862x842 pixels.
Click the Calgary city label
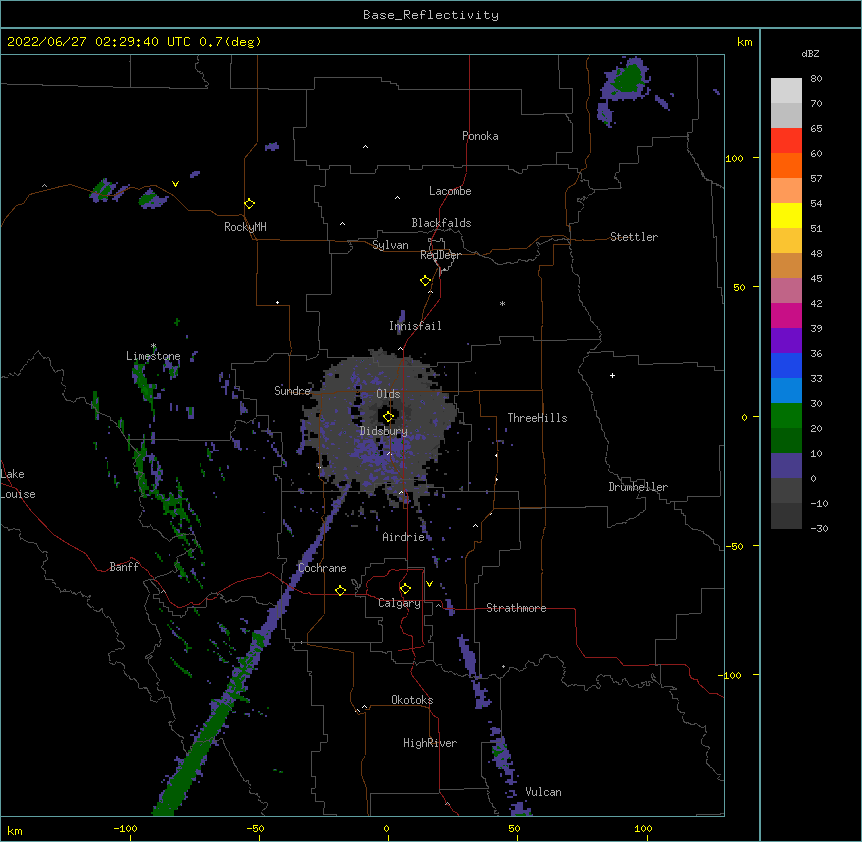pos(399,603)
